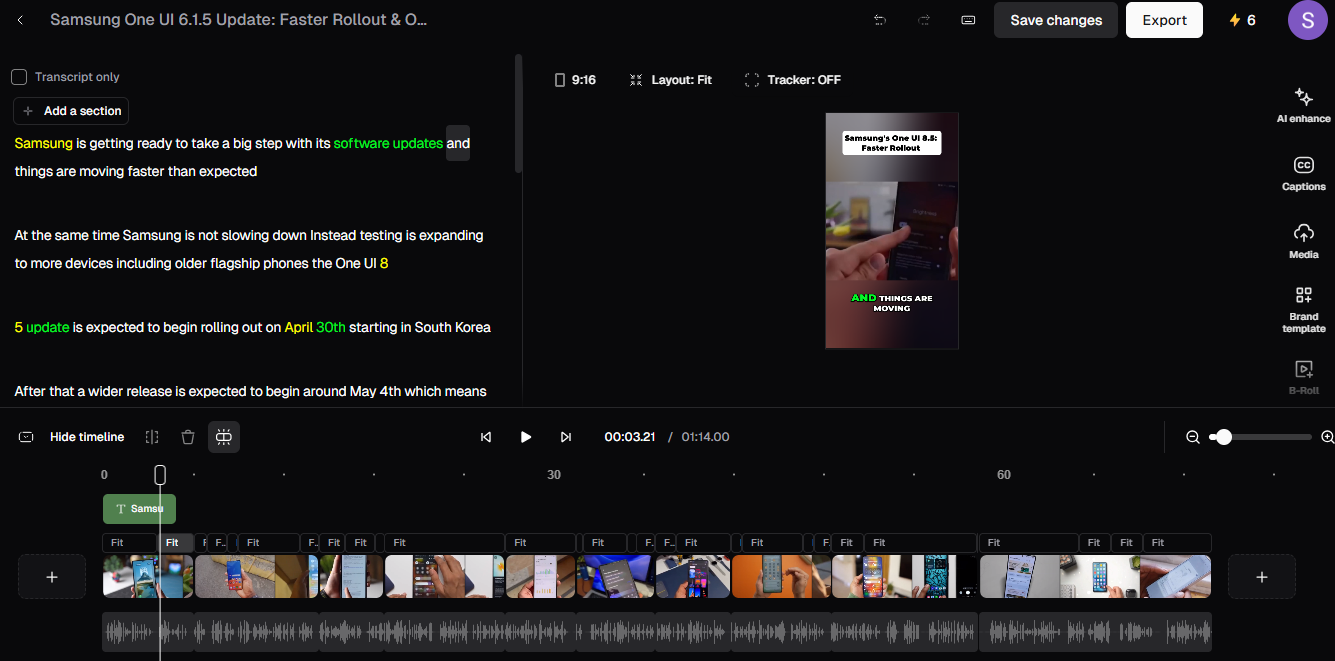
Task: Click 'AND THINGS ARE MOVING' caption in preview
Action: coord(892,303)
